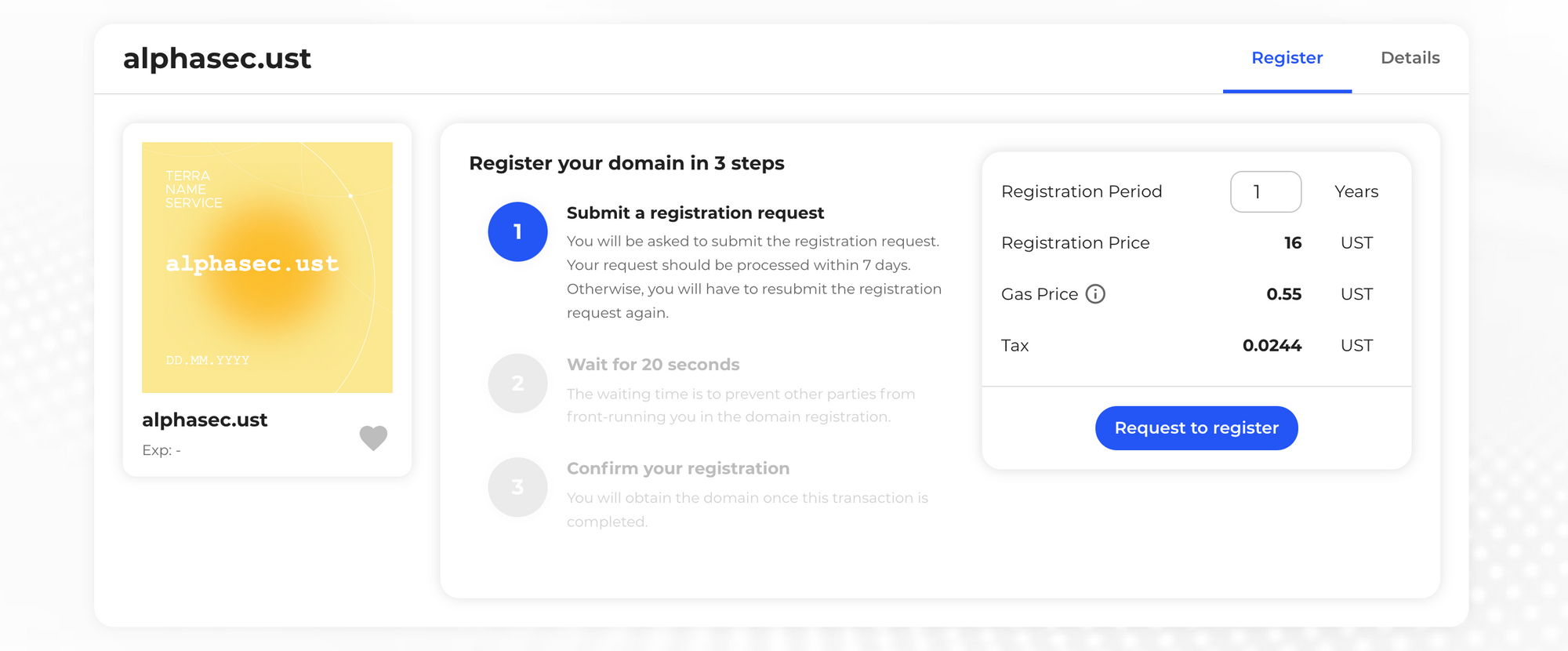
Task: Click the Years label next to period input
Action: (x=1356, y=191)
